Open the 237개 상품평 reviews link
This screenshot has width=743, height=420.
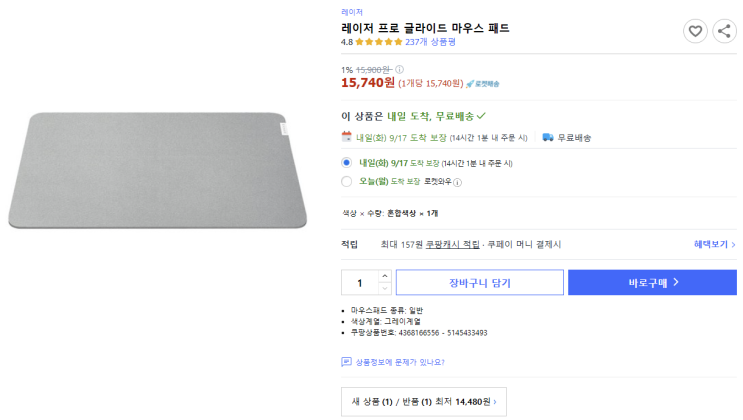430,42
